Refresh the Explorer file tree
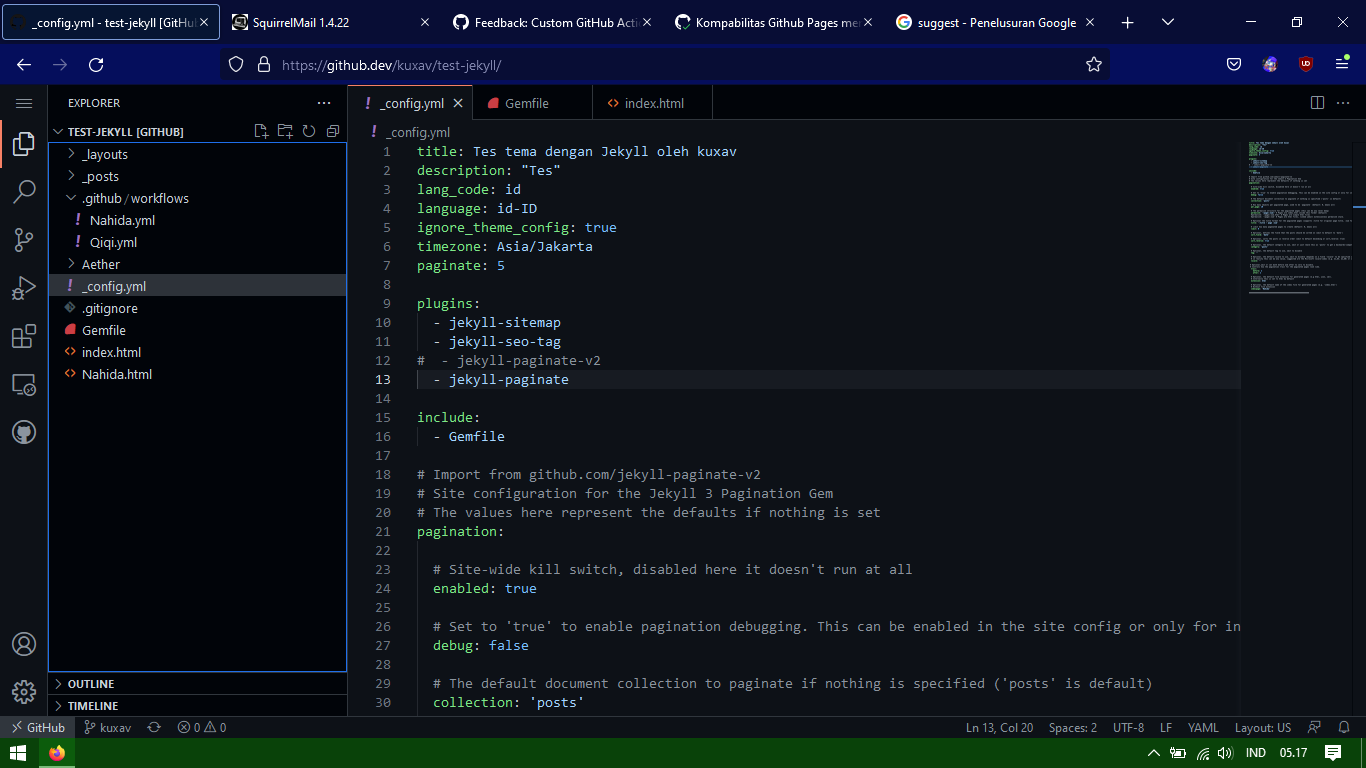This screenshot has width=1366, height=768. (x=309, y=131)
